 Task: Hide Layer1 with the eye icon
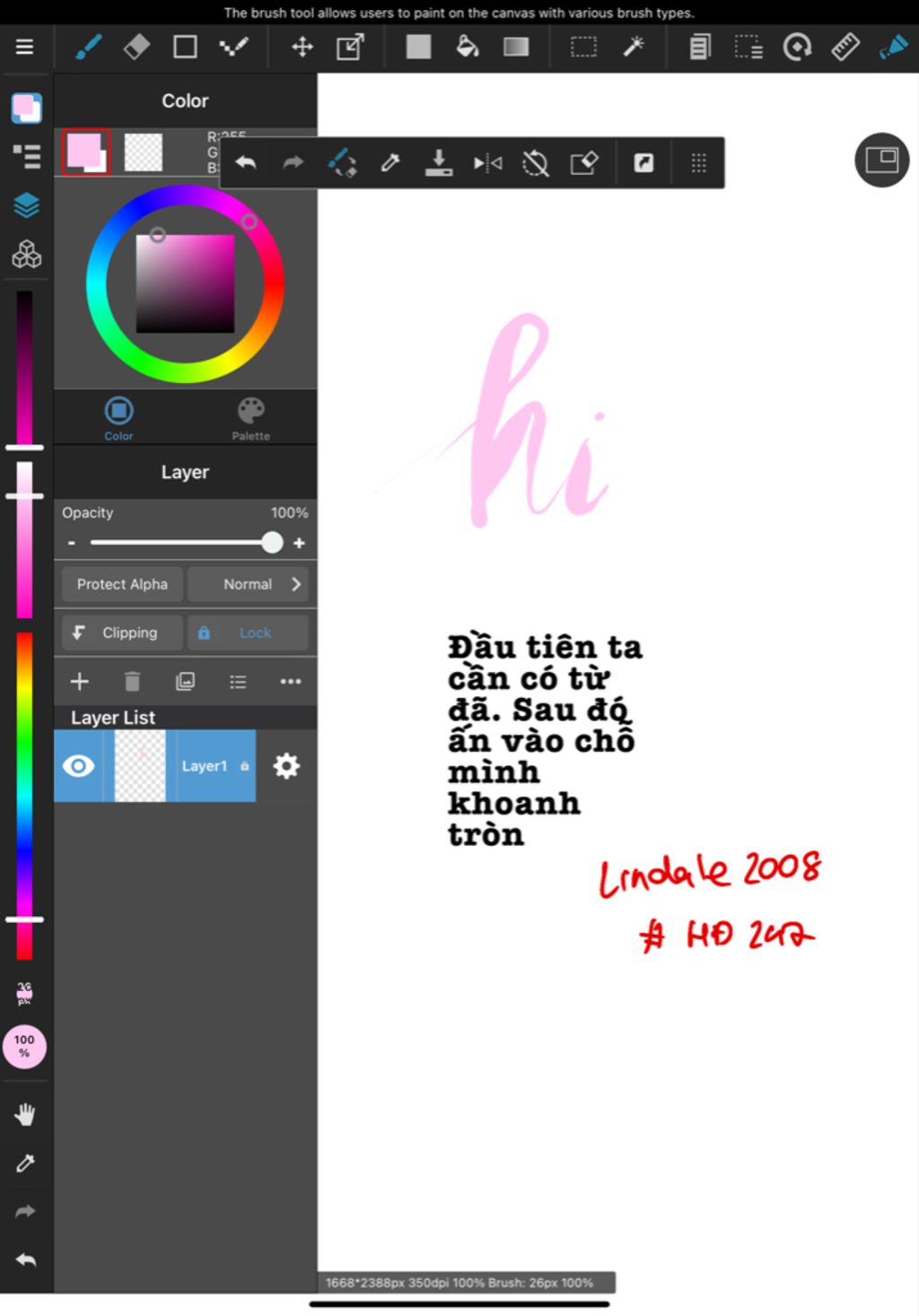78,766
